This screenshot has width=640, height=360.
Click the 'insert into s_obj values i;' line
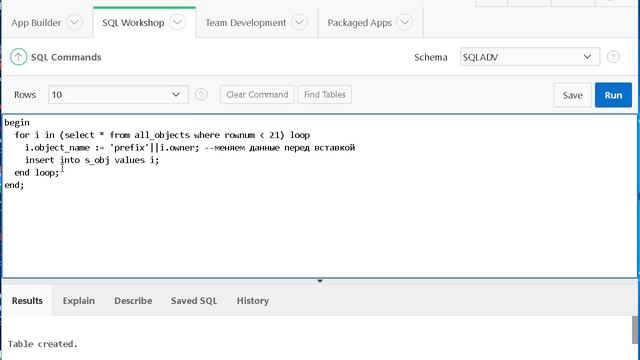92,160
